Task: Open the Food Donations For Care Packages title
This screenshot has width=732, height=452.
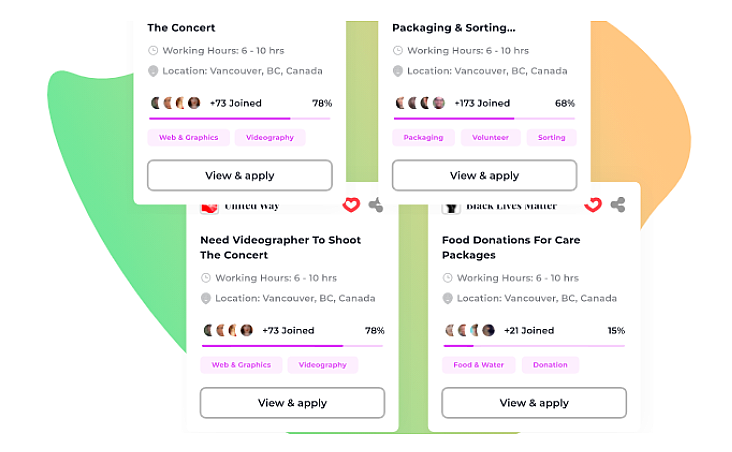Action: (x=511, y=247)
